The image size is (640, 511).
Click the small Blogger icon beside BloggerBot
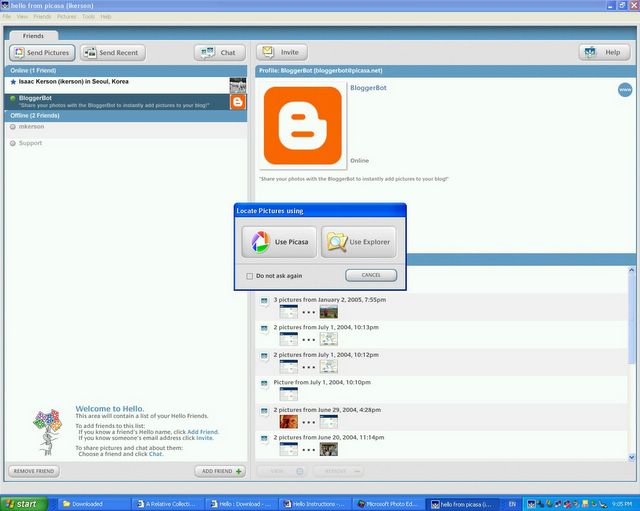click(238, 102)
